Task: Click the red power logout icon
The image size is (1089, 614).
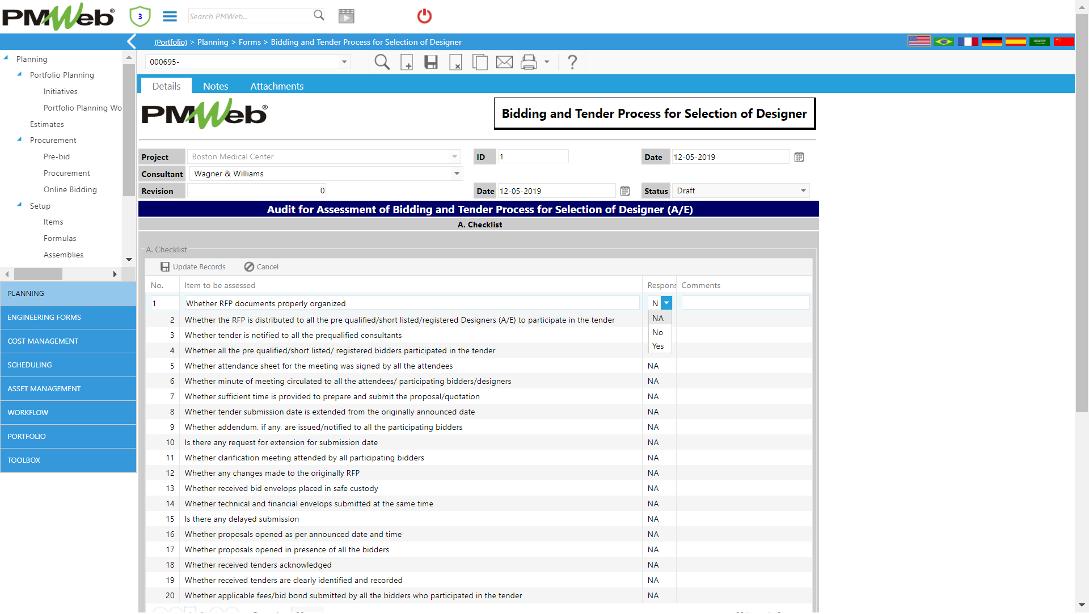Action: 424,16
